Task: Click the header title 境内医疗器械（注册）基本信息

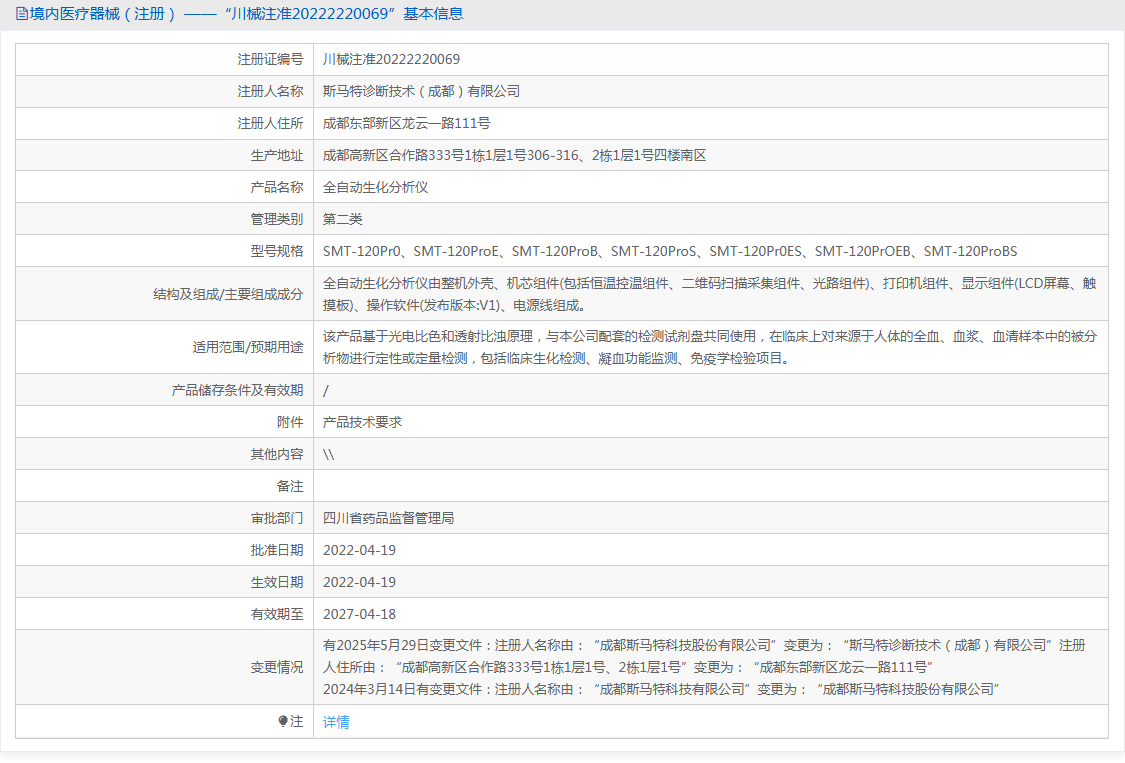Action: point(246,14)
